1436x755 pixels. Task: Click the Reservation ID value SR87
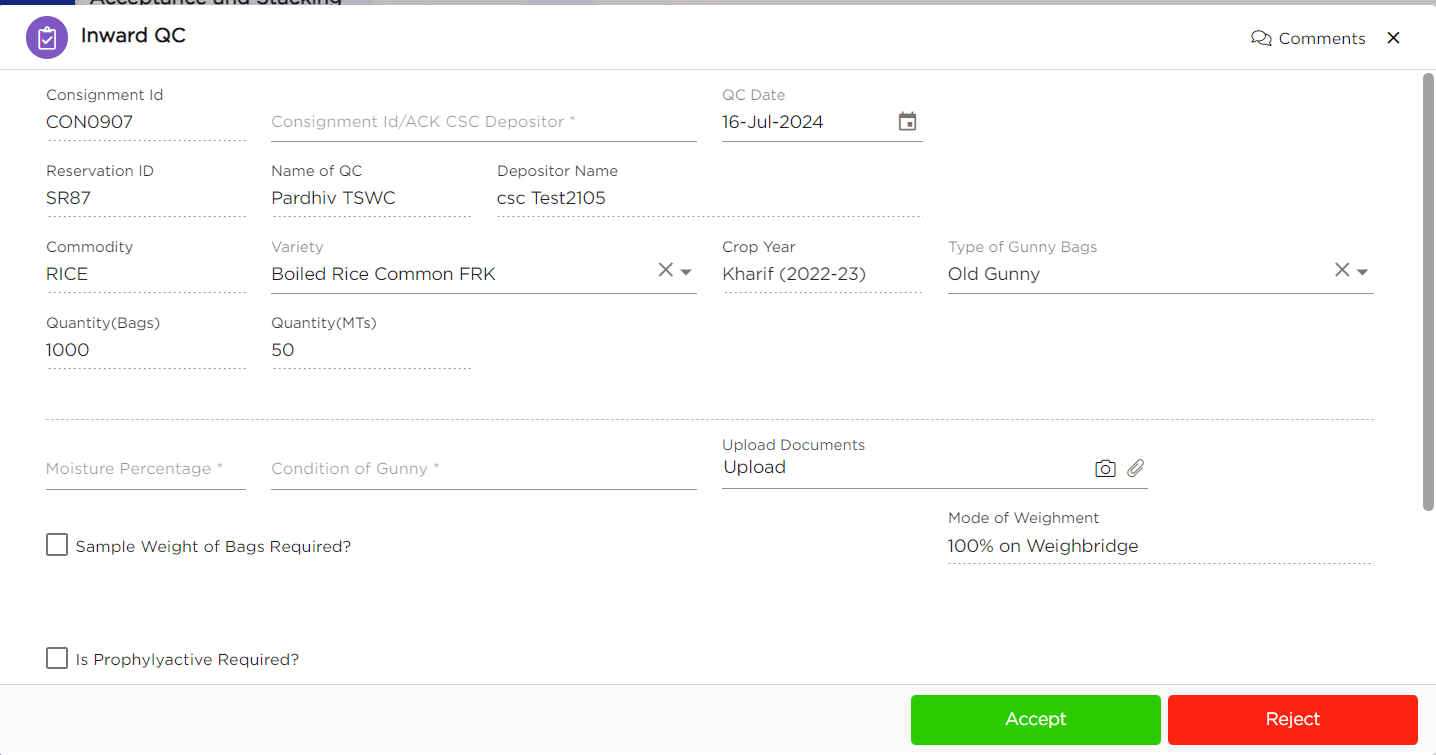pyautogui.click(x=68, y=198)
